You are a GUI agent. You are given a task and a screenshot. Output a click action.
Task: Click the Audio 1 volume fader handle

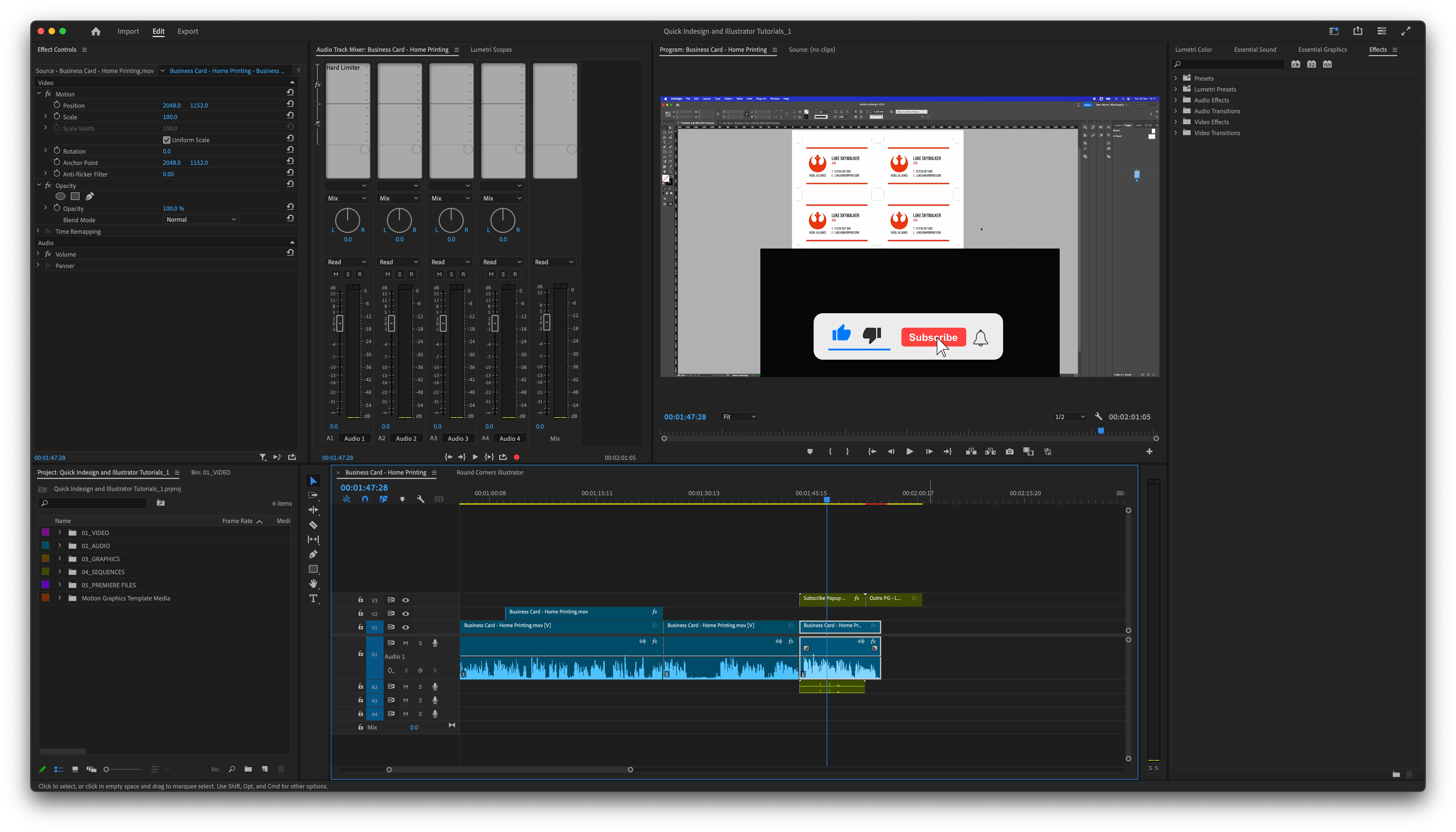(x=339, y=323)
